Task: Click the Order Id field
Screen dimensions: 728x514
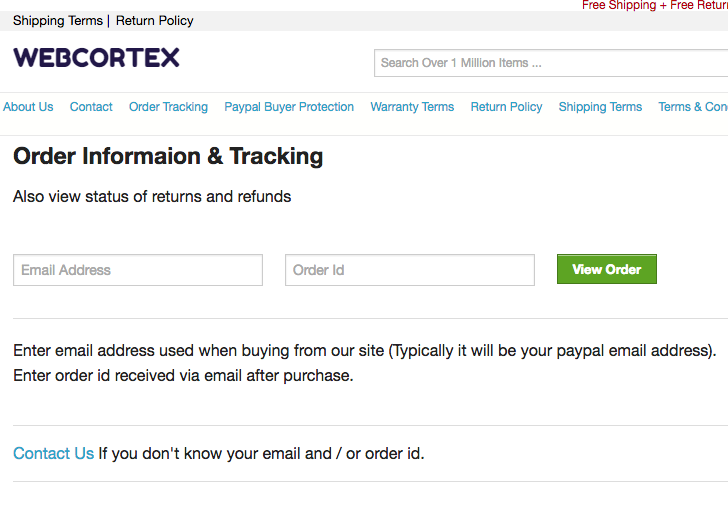Action: click(410, 270)
